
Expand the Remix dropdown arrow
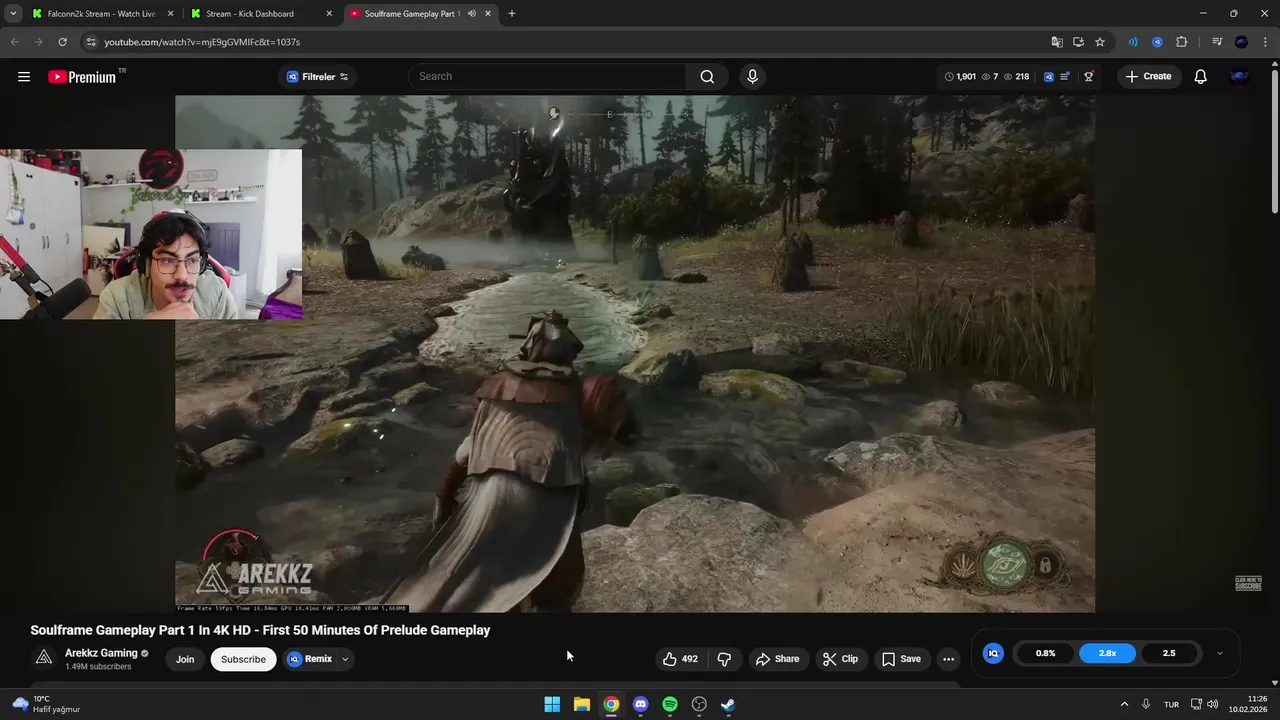[x=345, y=659]
